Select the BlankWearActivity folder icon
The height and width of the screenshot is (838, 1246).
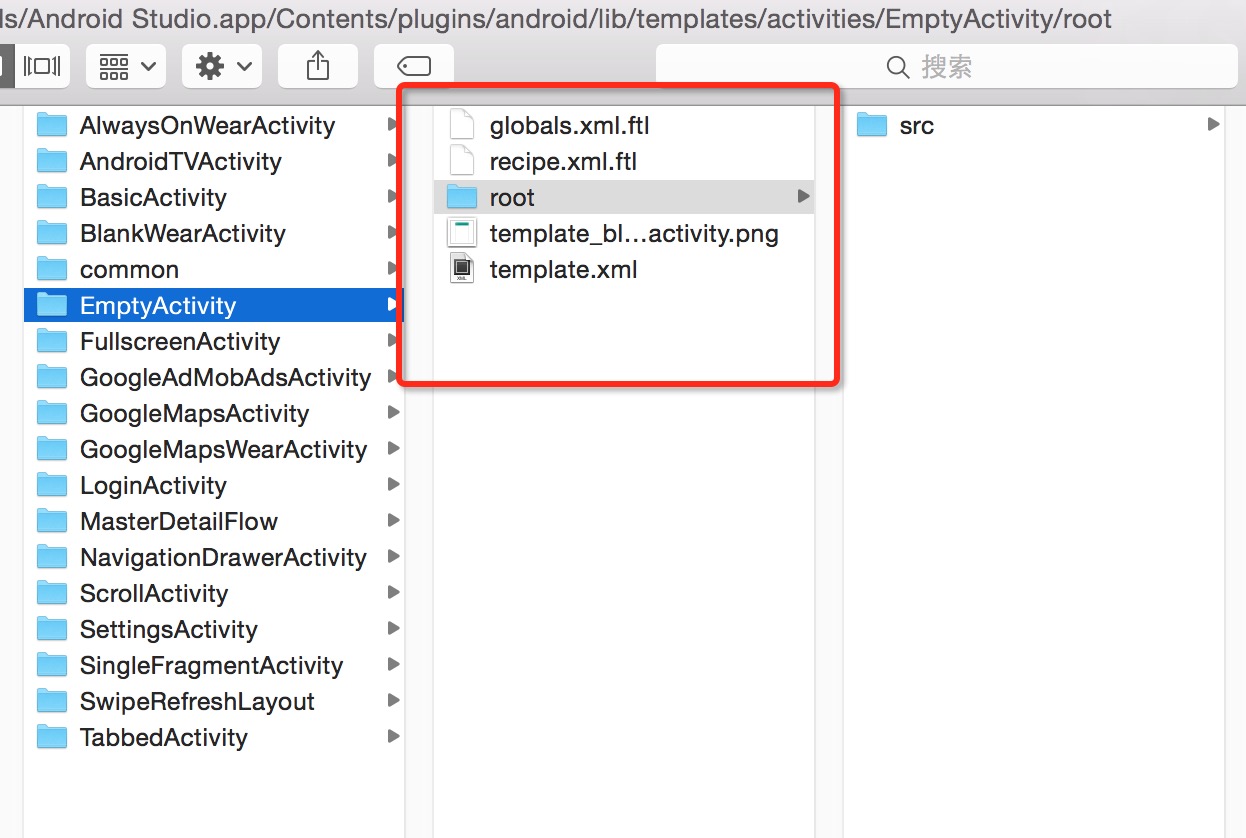tap(52, 233)
